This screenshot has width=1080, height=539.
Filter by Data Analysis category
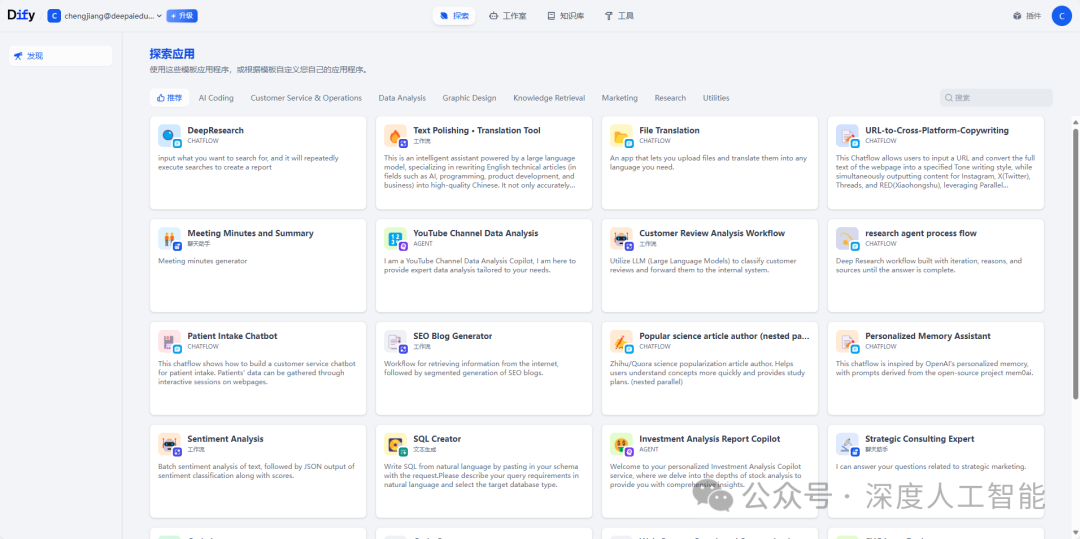pos(402,98)
